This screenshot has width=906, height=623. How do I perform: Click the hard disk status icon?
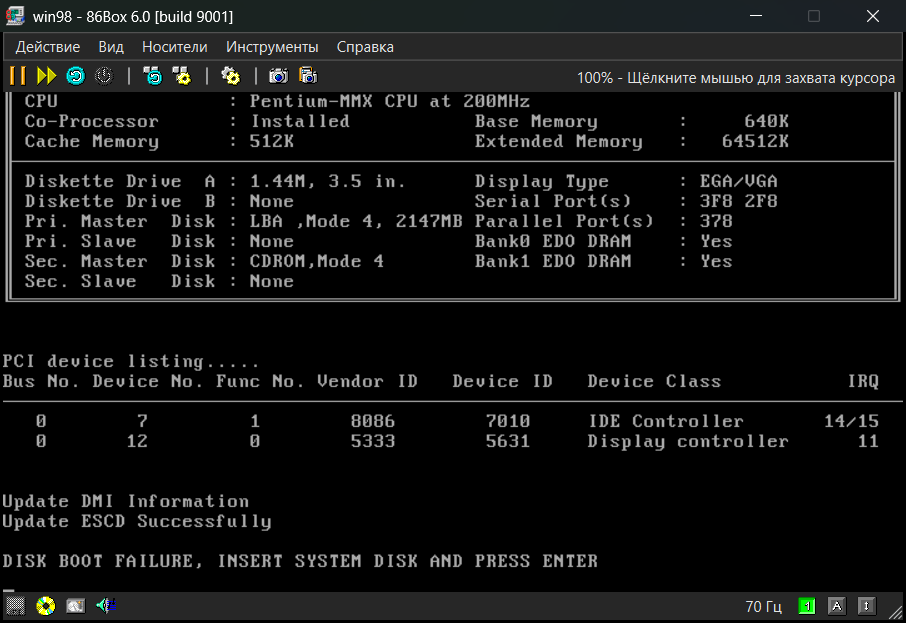click(76, 606)
